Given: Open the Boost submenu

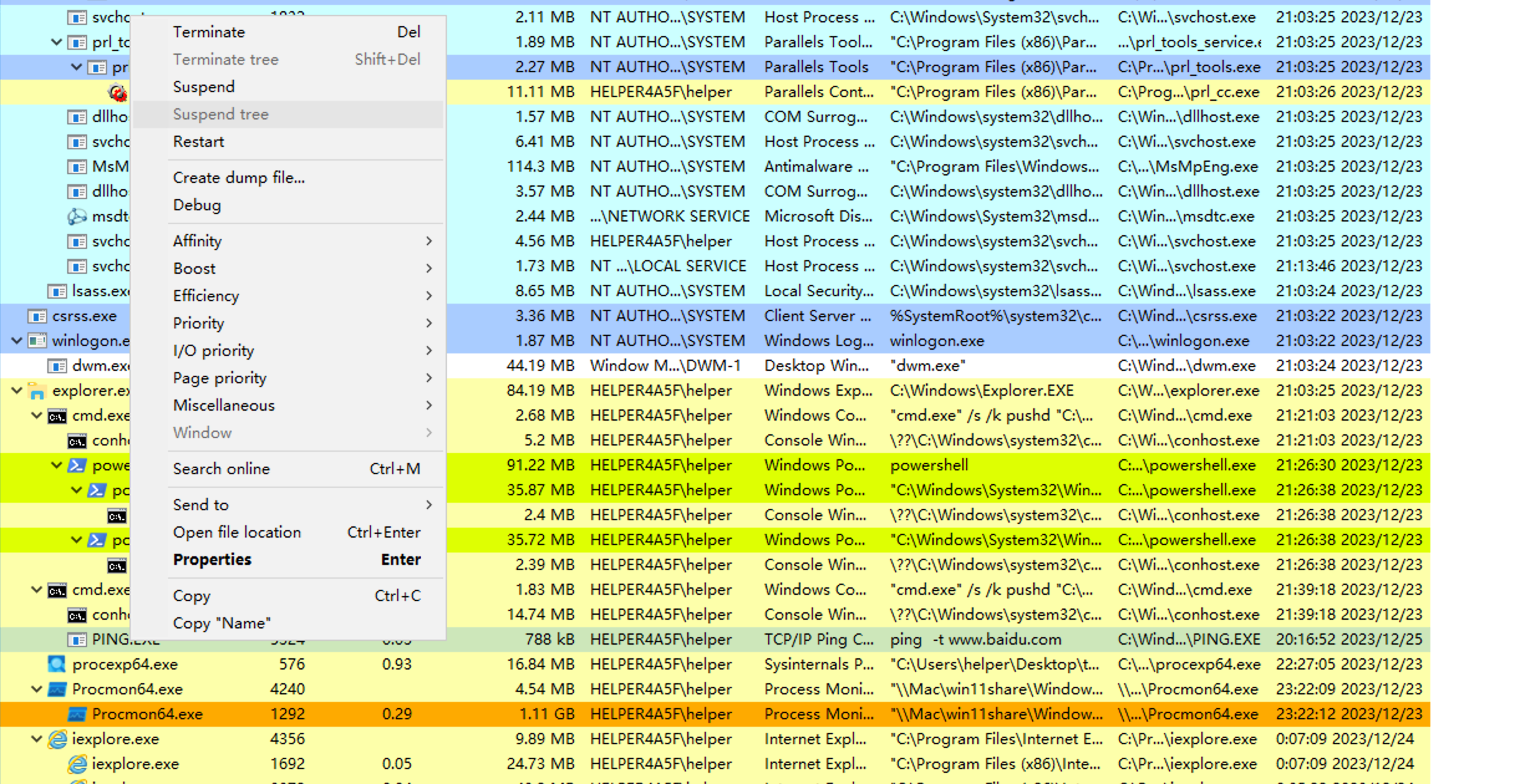Looking at the screenshot, I should click(x=289, y=268).
